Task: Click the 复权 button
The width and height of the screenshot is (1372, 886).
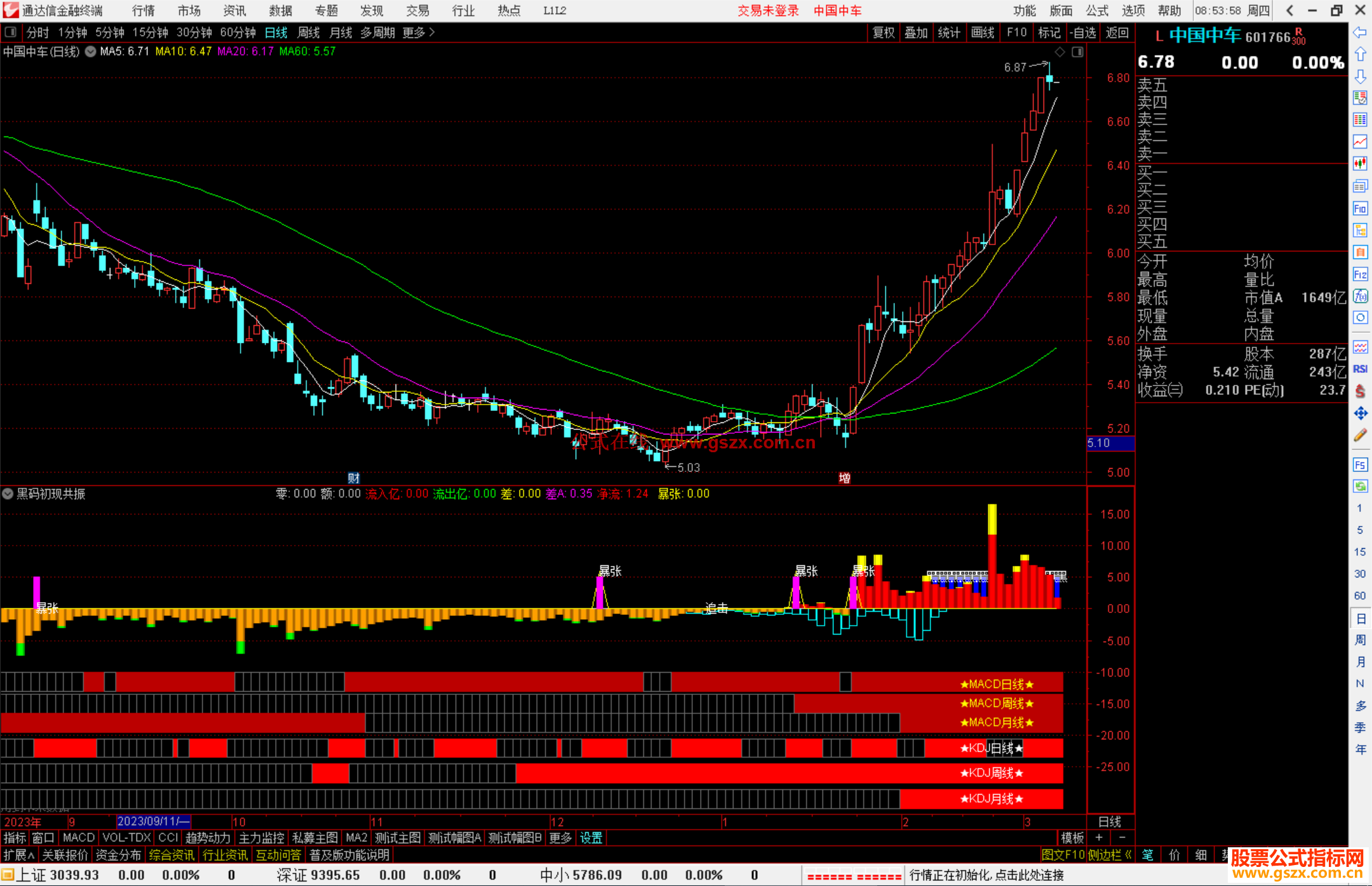Action: 883,32
